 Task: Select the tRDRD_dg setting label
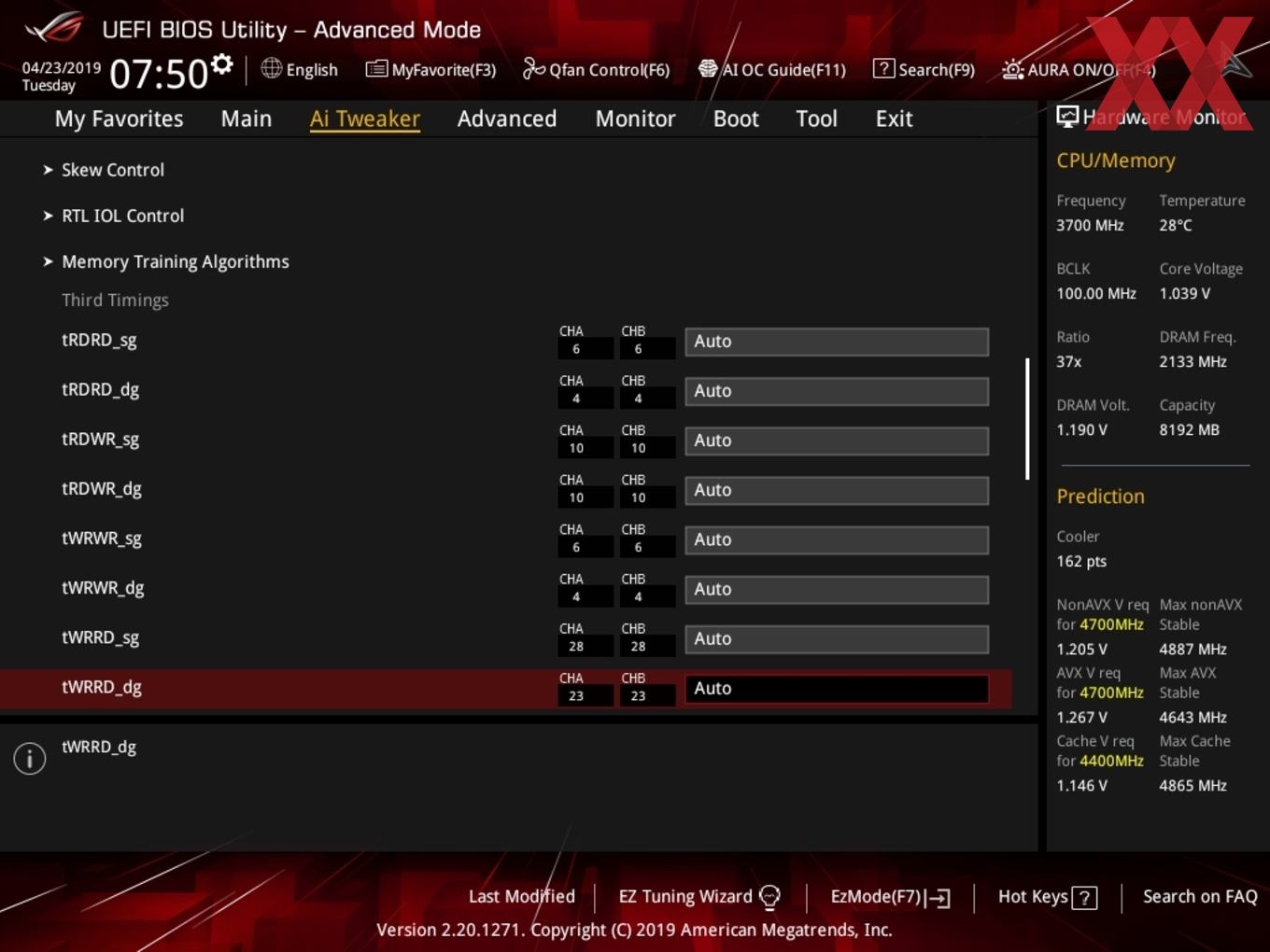click(x=100, y=389)
